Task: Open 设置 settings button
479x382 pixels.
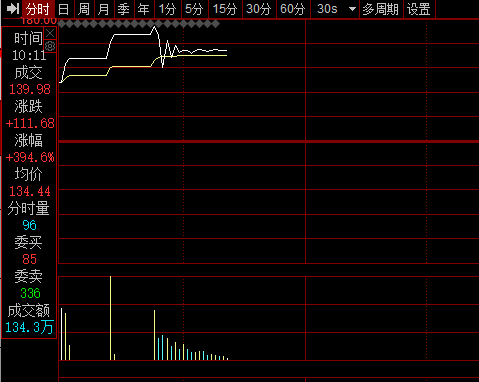Action: pyautogui.click(x=419, y=9)
